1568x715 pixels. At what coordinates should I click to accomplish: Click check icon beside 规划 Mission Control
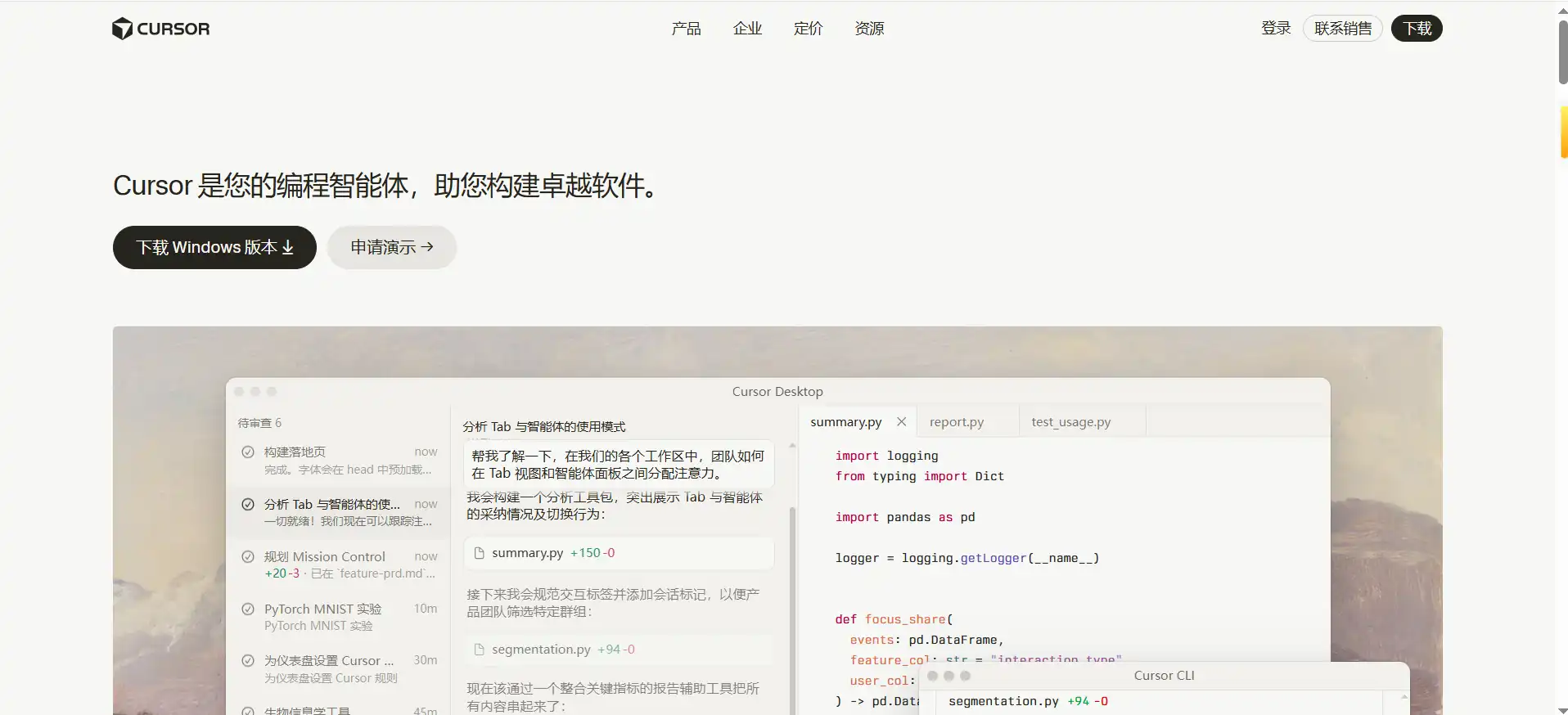click(x=248, y=556)
